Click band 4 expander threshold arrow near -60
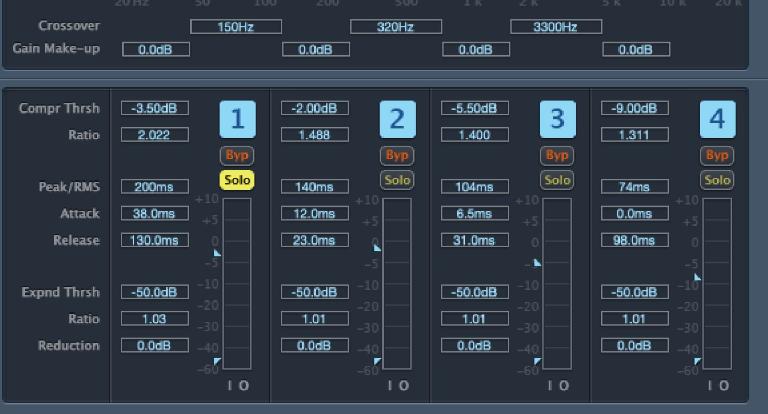 click(697, 362)
